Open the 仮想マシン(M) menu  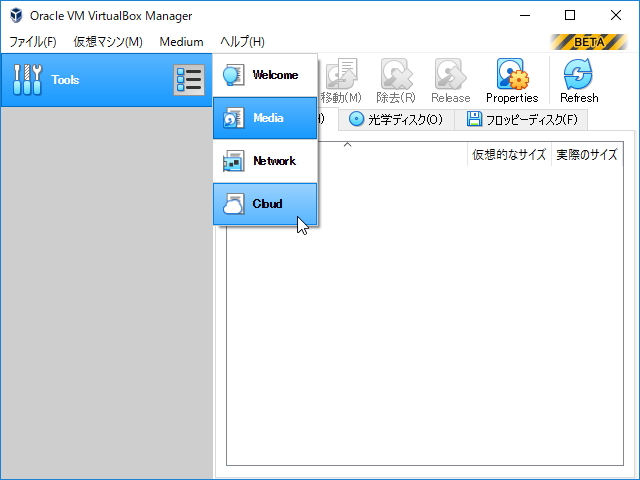pos(108,42)
